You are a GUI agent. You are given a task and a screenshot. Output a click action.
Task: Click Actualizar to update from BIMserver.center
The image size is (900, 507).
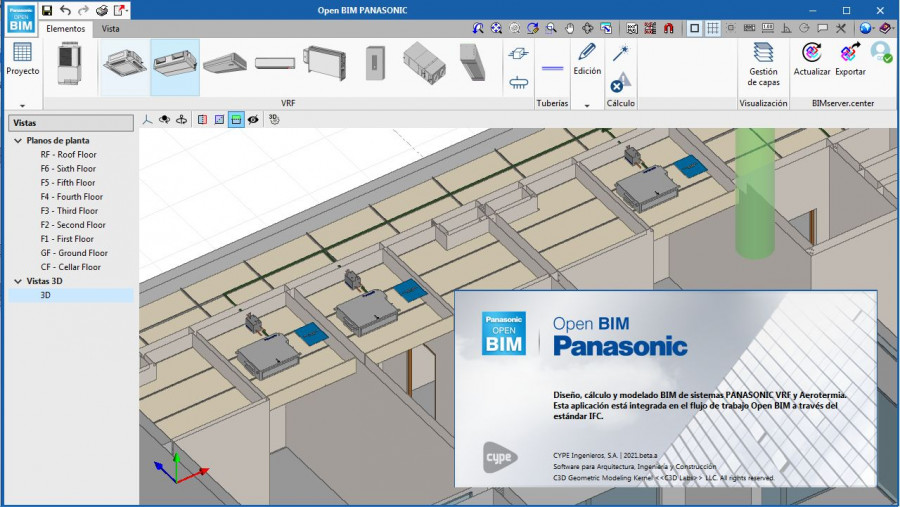(812, 59)
